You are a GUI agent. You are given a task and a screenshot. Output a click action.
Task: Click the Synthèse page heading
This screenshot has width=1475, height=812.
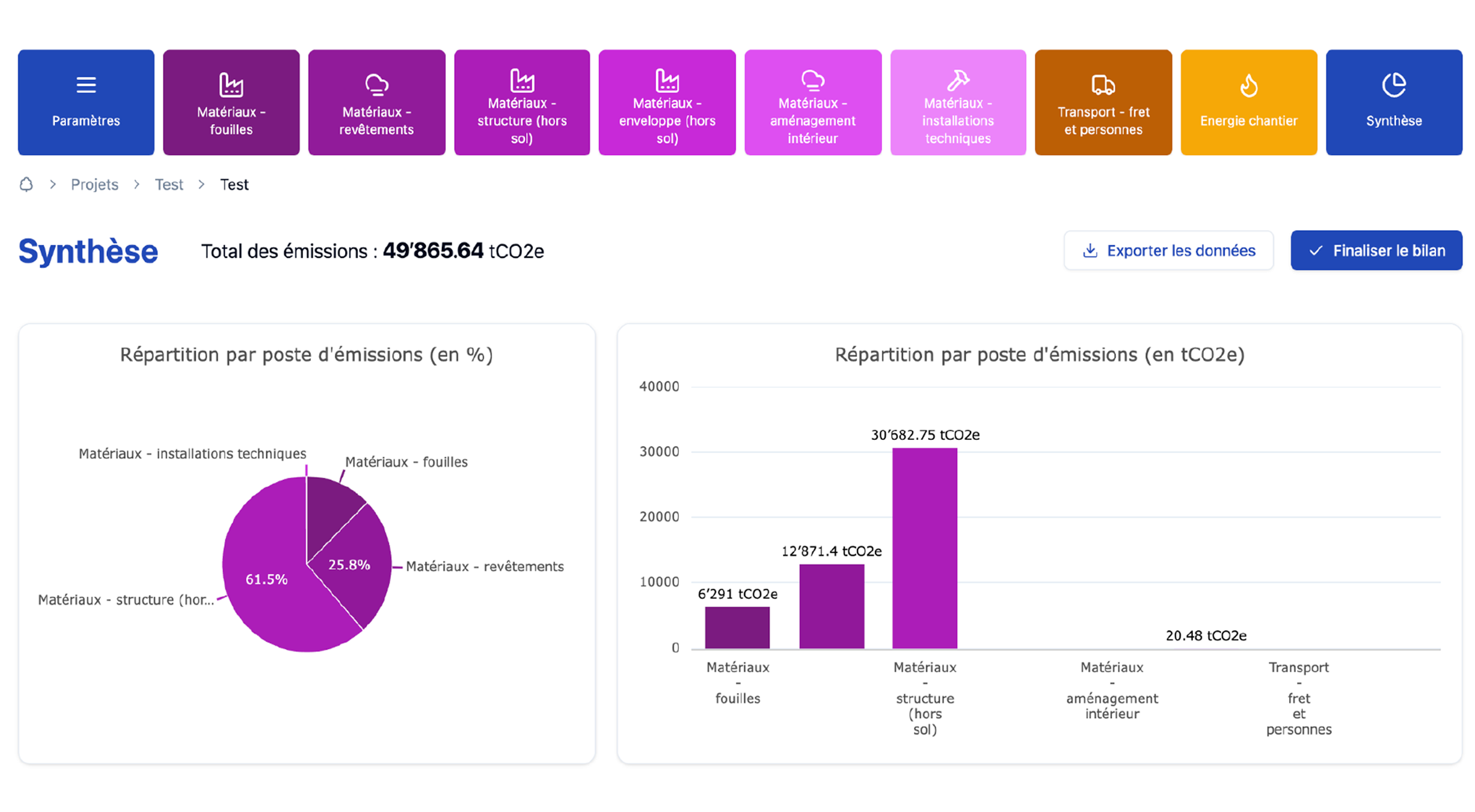[x=88, y=251]
